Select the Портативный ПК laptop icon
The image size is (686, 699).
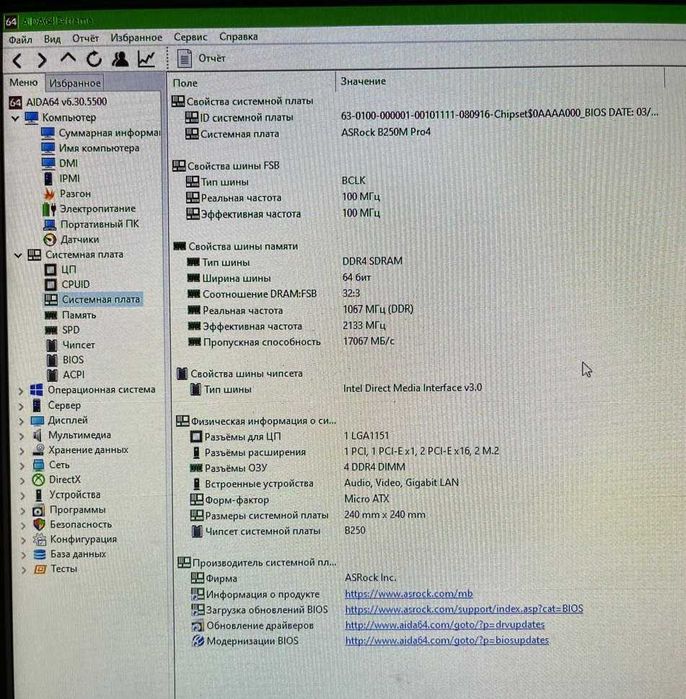click(49, 224)
